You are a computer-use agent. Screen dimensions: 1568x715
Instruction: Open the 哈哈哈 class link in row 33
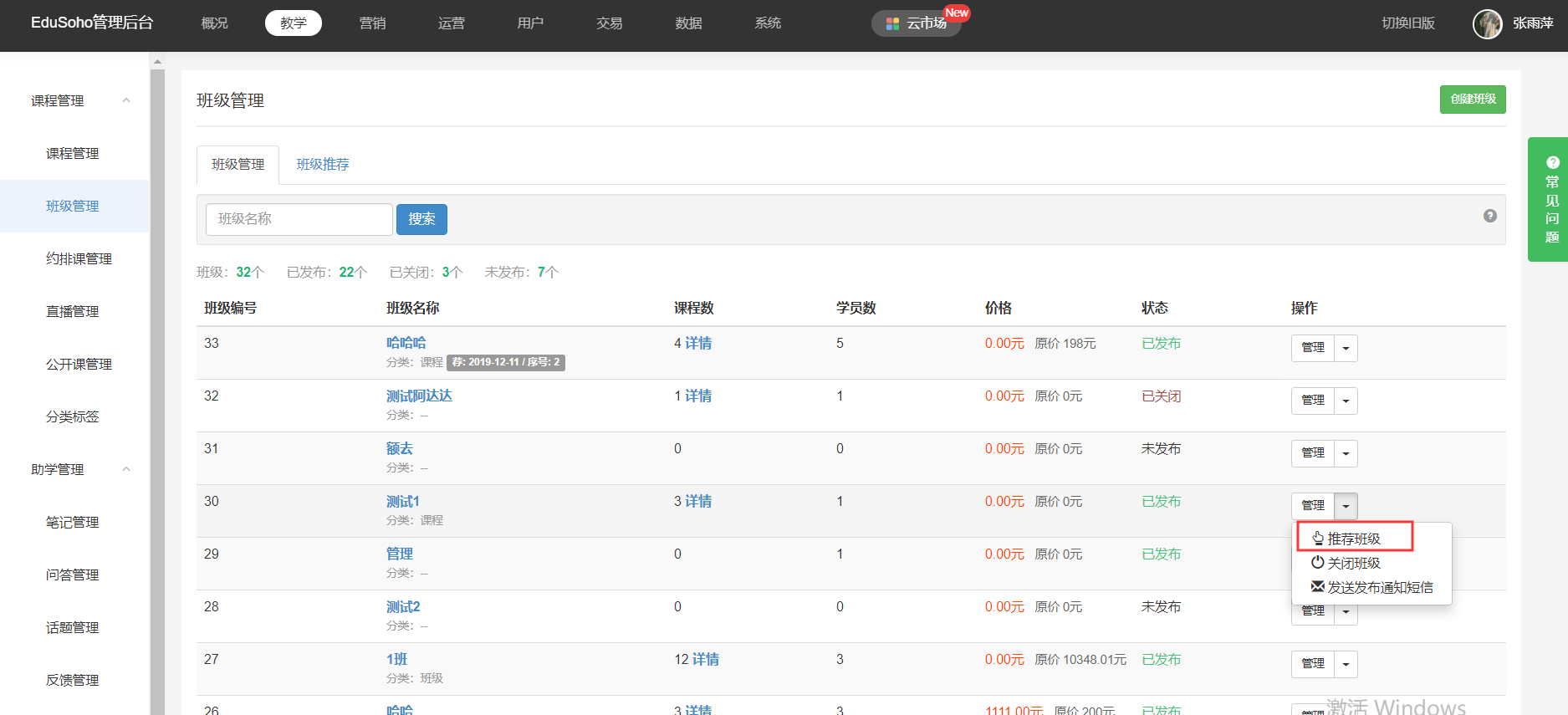click(x=406, y=343)
